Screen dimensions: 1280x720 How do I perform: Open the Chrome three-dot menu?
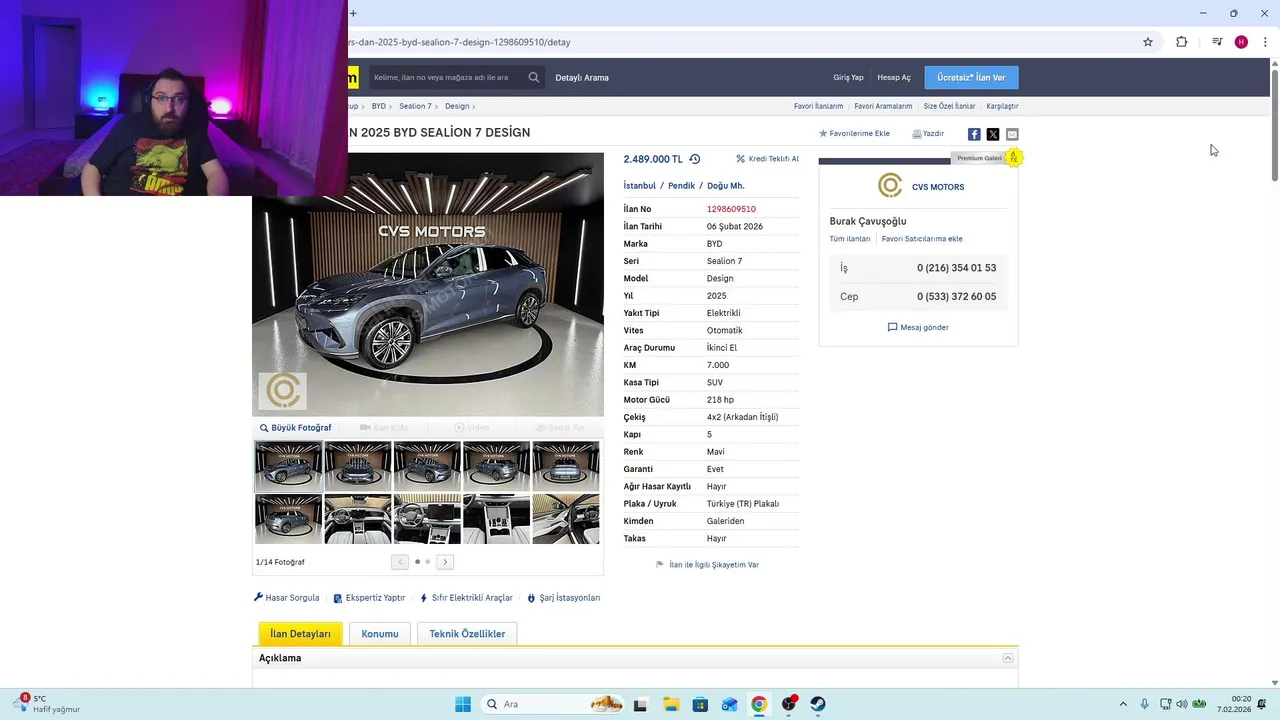[x=1265, y=42]
